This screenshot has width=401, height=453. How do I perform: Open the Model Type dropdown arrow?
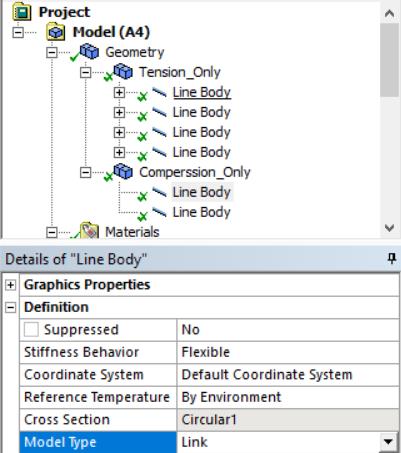coord(388,442)
